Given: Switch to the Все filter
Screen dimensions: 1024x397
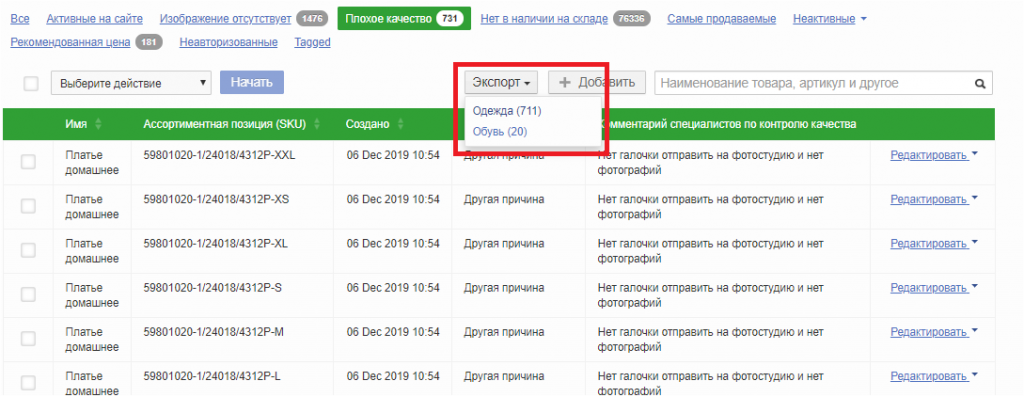Looking at the screenshot, I should (x=20, y=19).
